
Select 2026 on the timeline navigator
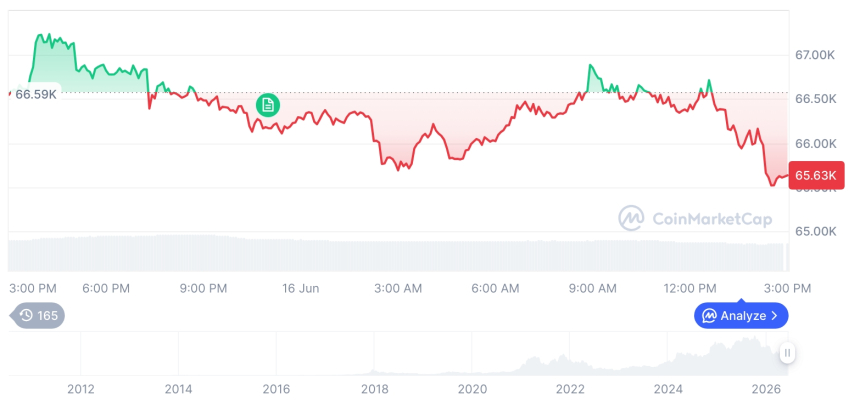coord(766,389)
